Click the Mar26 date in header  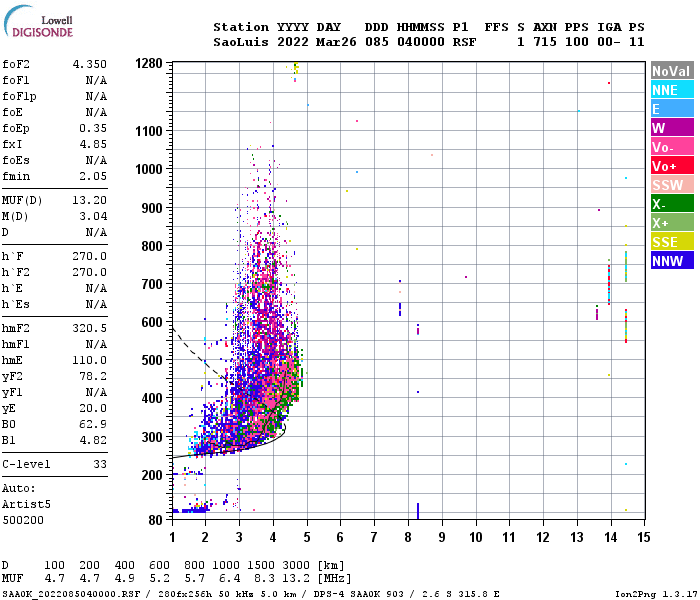pos(336,42)
